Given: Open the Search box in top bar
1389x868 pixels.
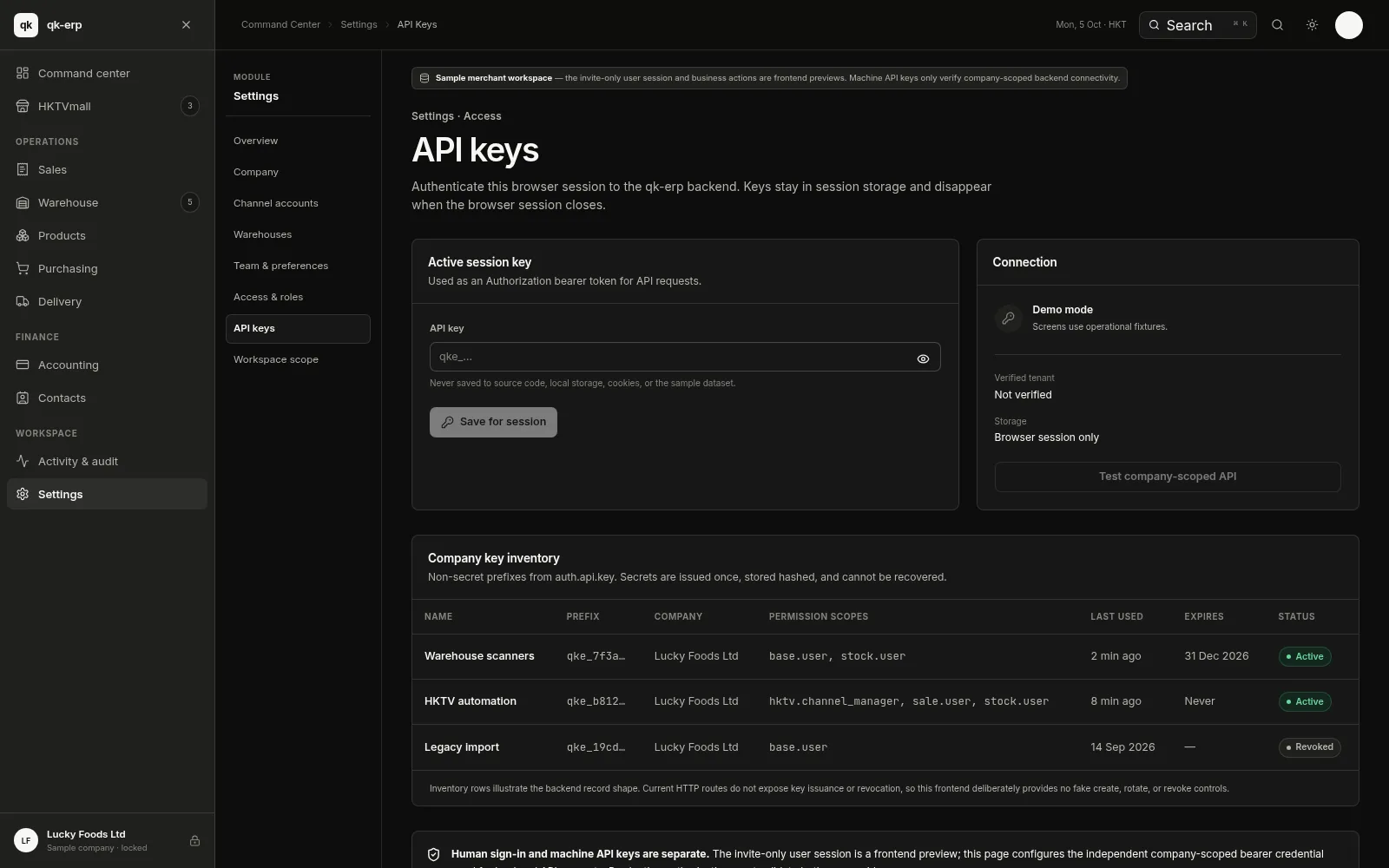Looking at the screenshot, I should pos(1197,25).
